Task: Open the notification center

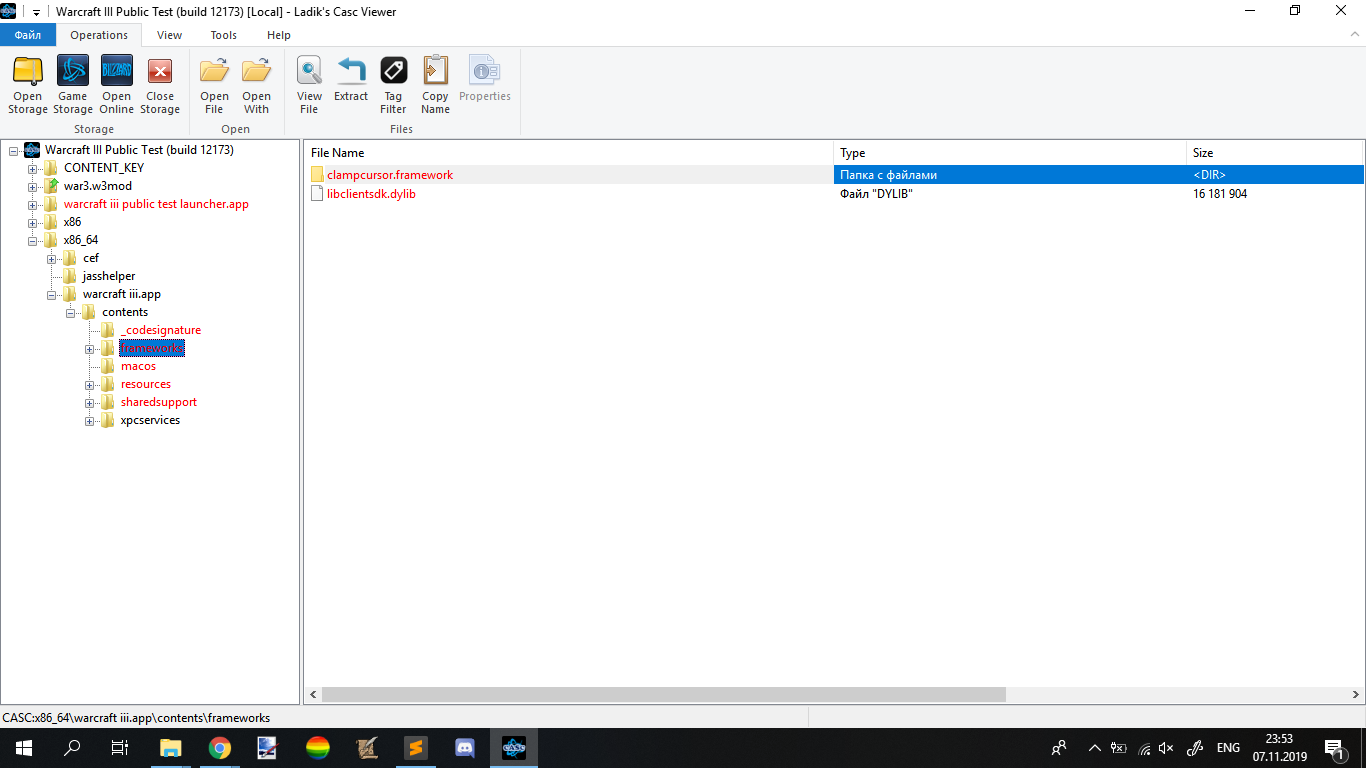Action: [1334, 748]
